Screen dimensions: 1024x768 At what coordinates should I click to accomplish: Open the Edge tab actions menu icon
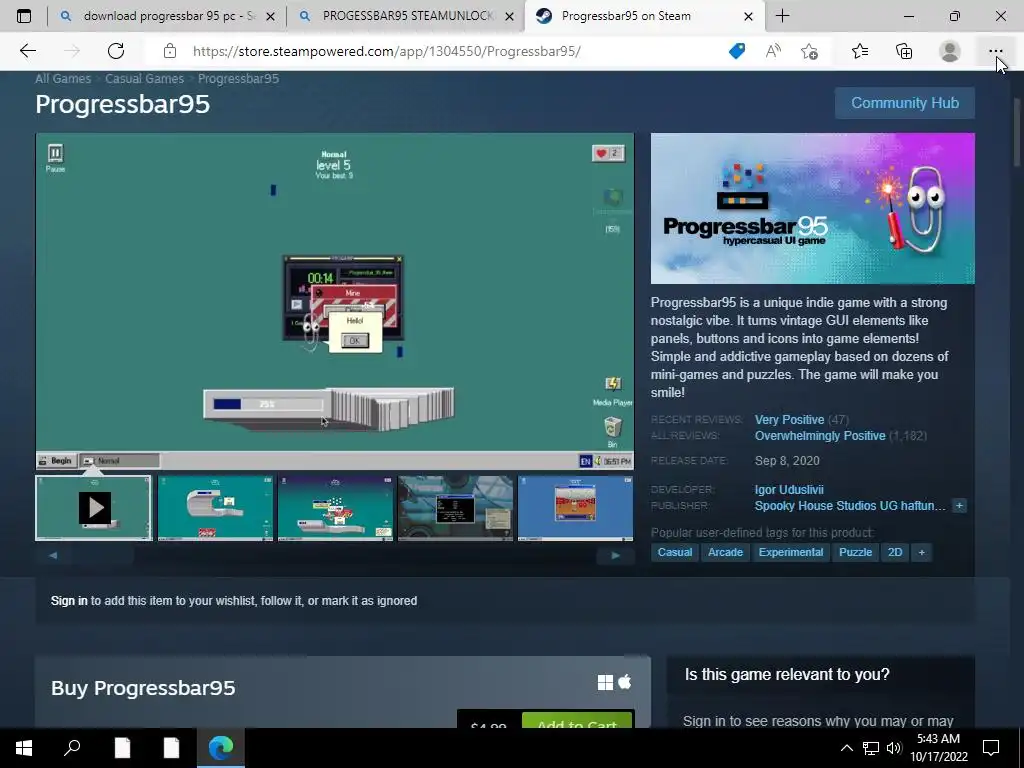pos(24,16)
